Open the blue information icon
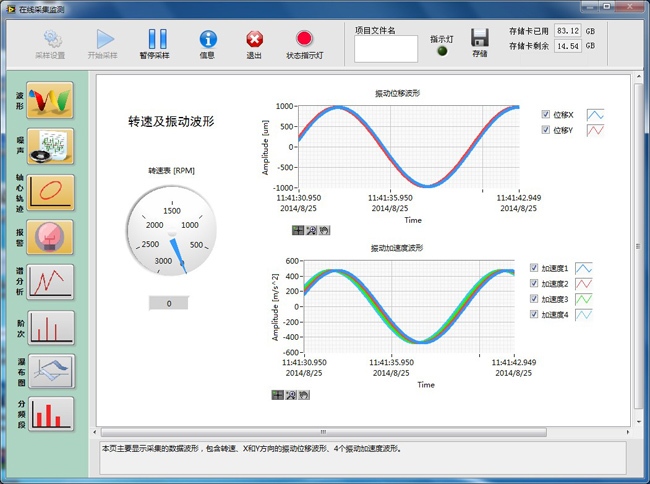The width and height of the screenshot is (650, 484). pos(208,39)
